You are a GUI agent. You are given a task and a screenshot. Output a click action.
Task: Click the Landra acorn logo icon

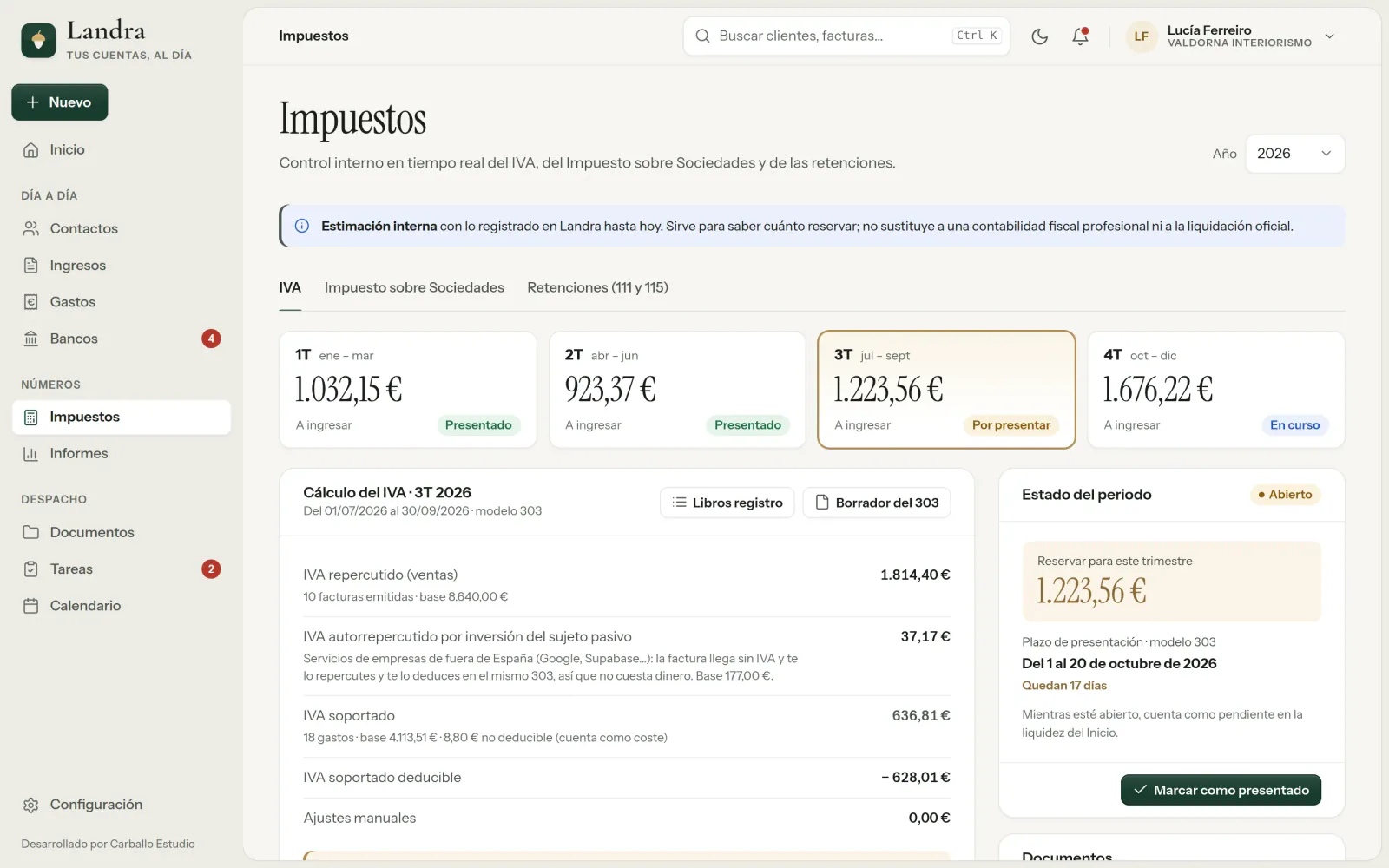(x=38, y=40)
